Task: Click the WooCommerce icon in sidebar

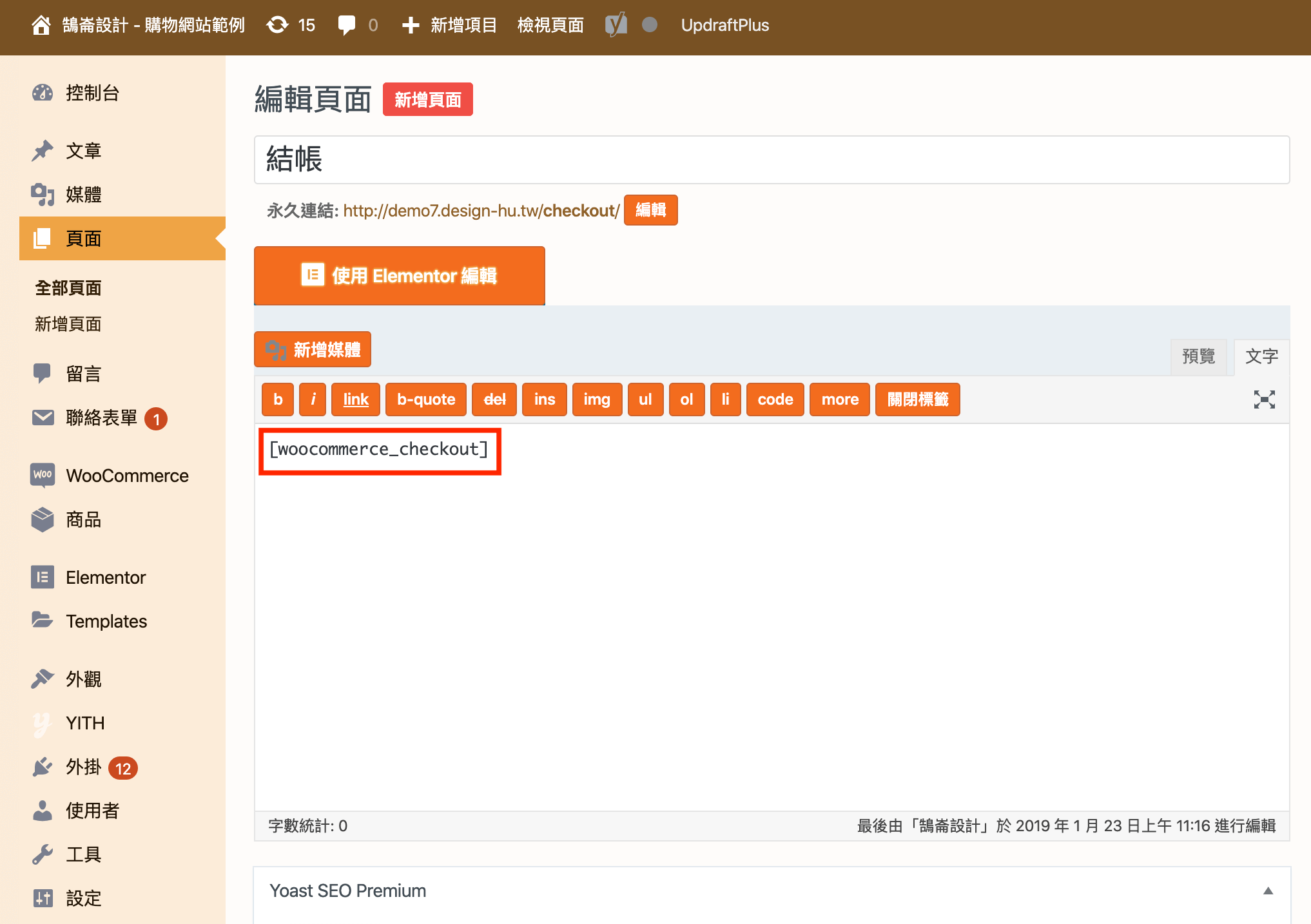Action: pos(41,475)
